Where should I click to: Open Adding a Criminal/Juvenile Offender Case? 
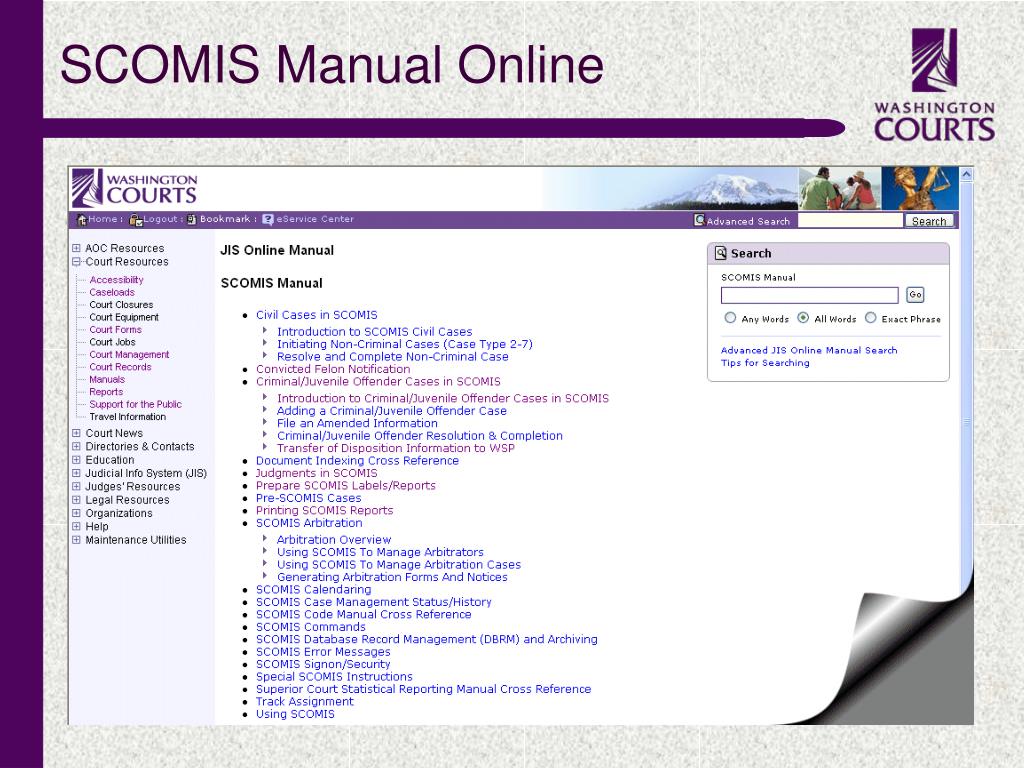click(x=392, y=411)
